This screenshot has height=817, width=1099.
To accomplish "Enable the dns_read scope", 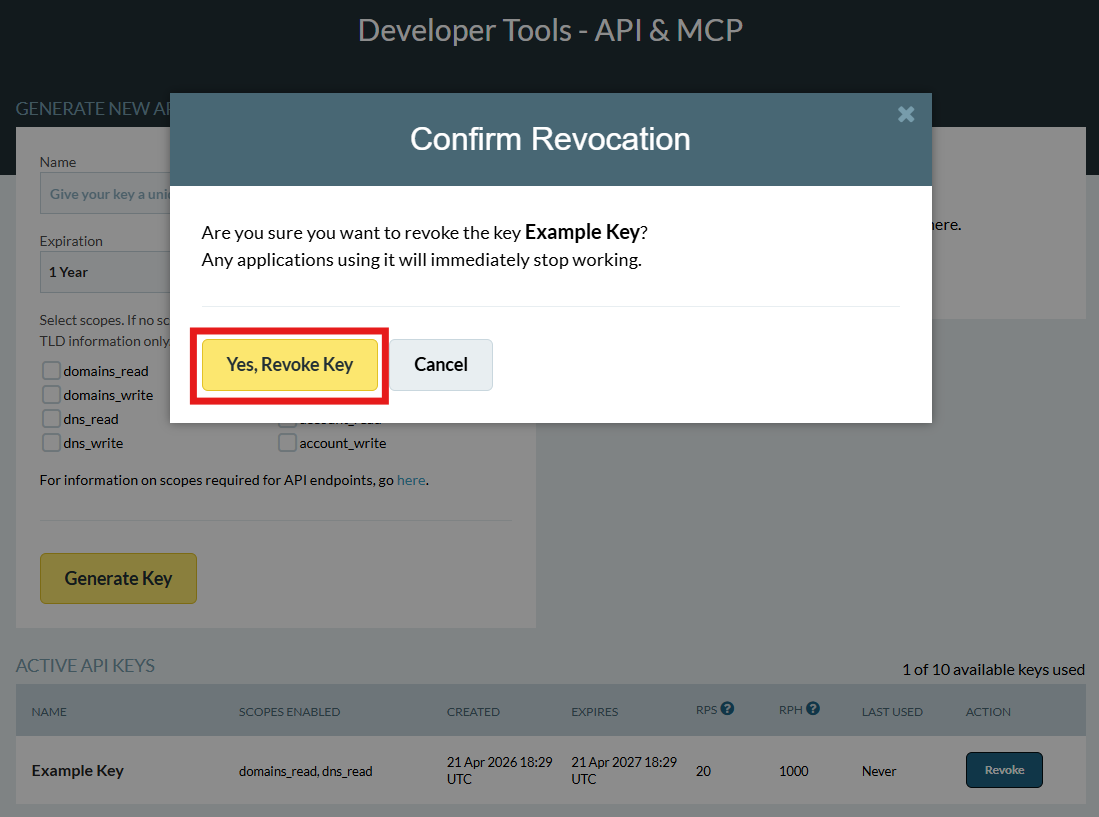I will click(51, 419).
